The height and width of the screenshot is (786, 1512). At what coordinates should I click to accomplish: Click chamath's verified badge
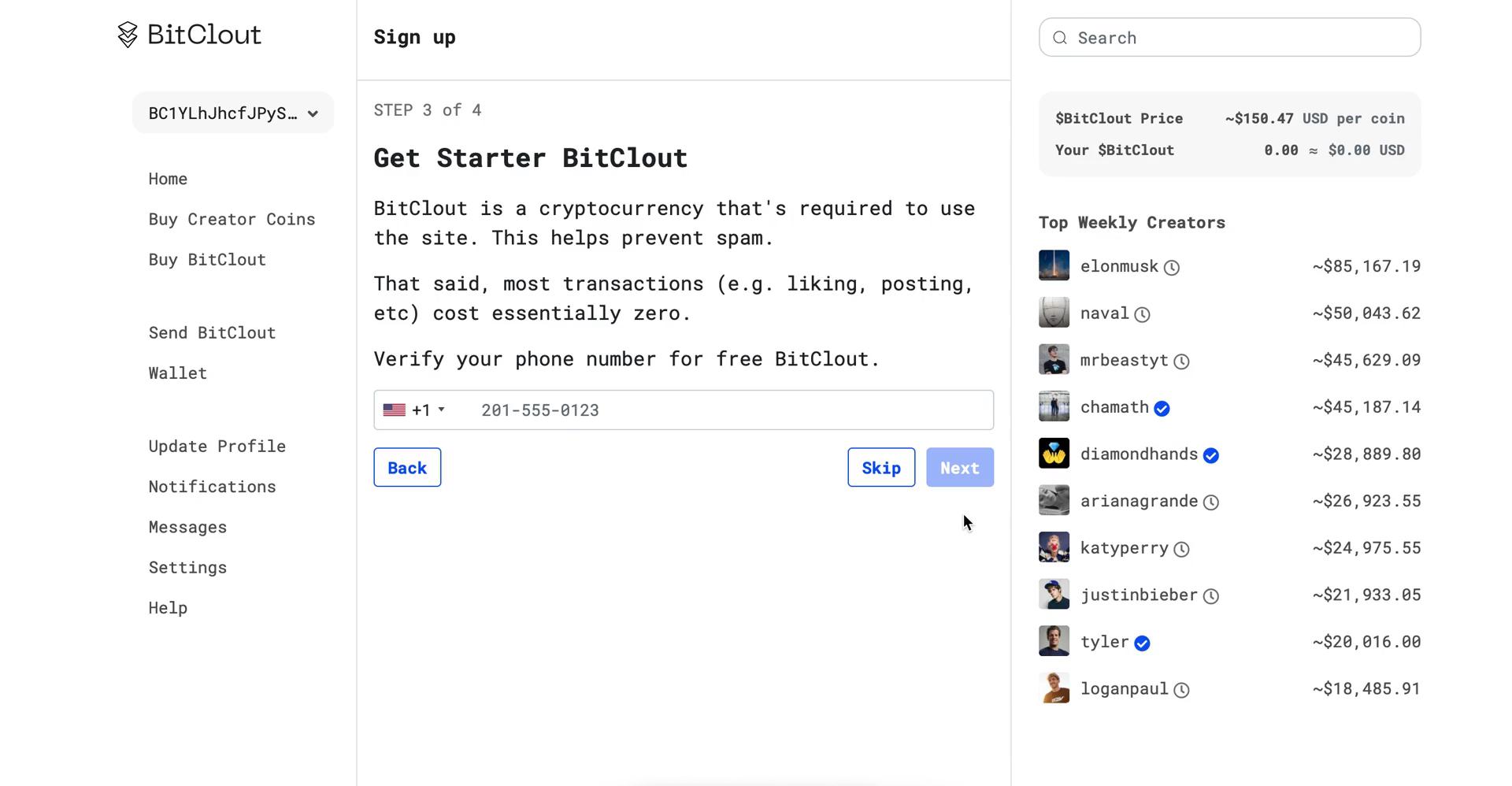[1162, 408]
